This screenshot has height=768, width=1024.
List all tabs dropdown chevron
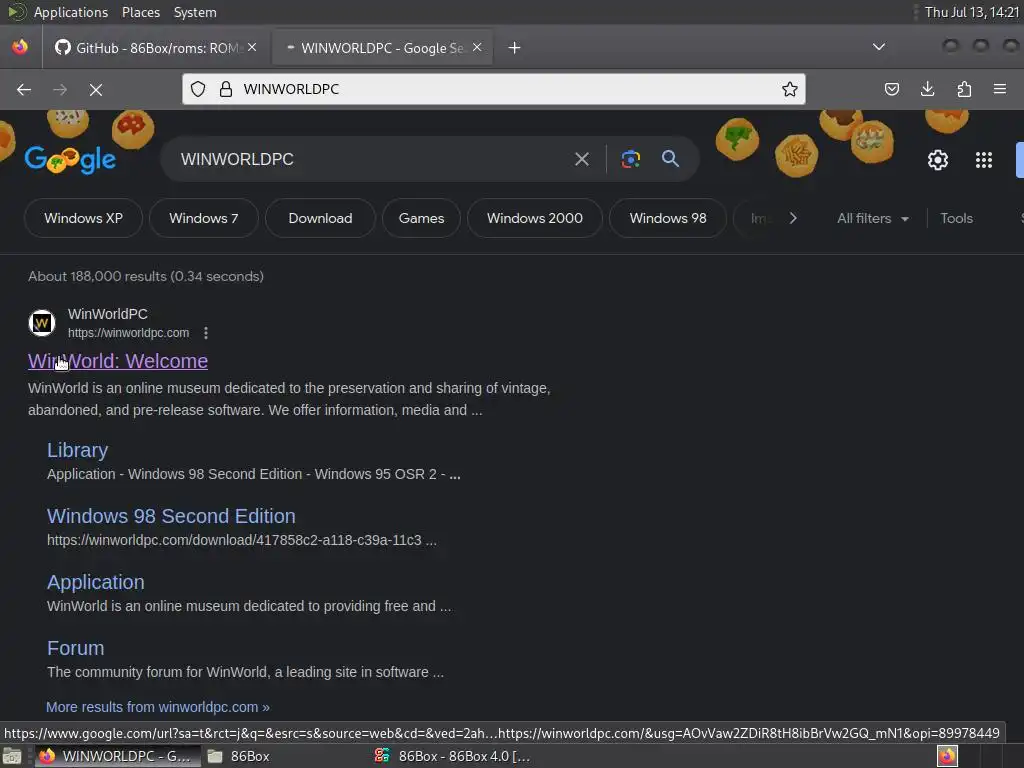(x=879, y=47)
